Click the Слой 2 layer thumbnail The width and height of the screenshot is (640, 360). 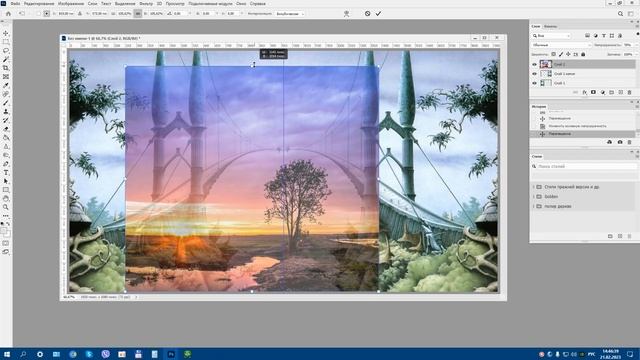point(546,64)
